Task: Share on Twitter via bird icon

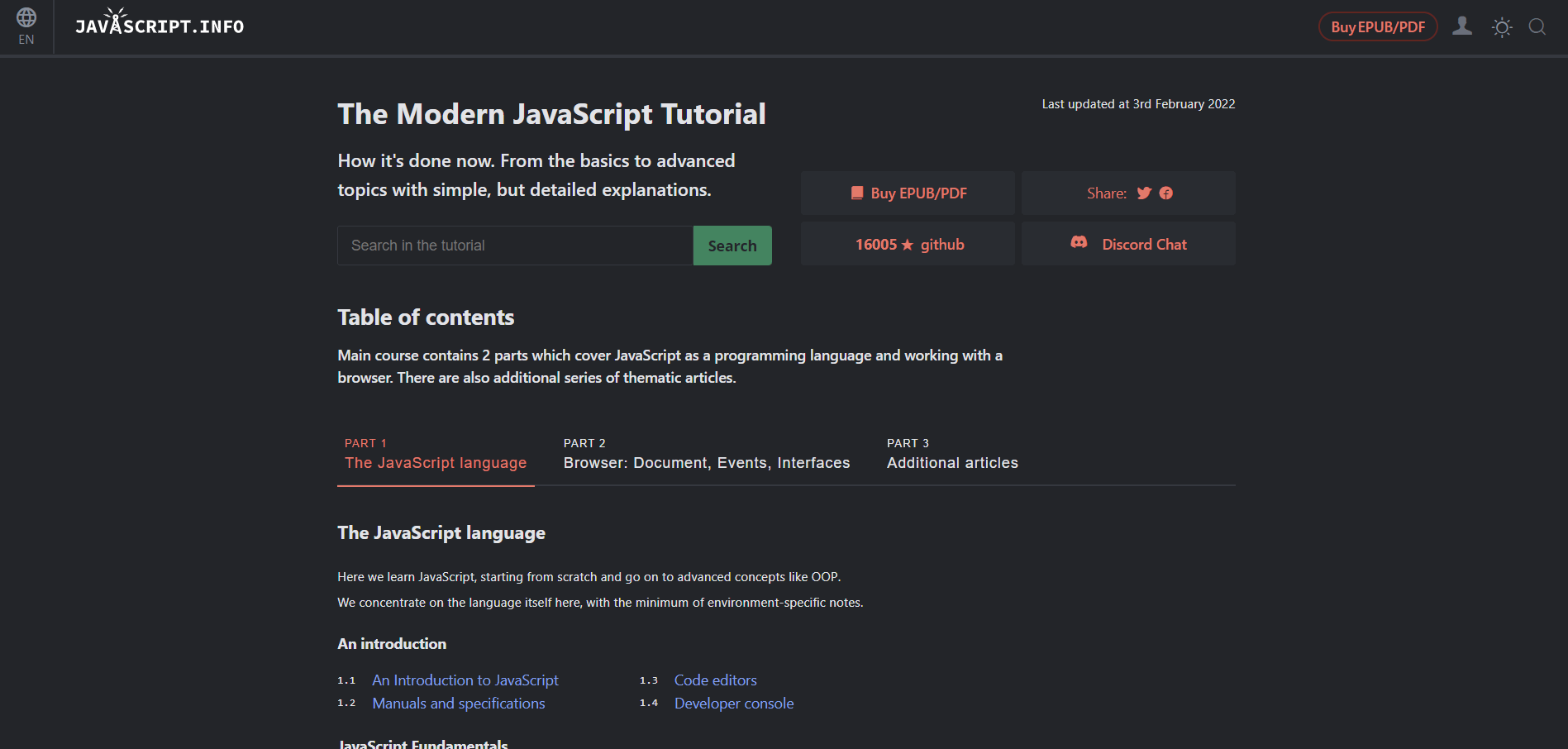Action: 1144,193
